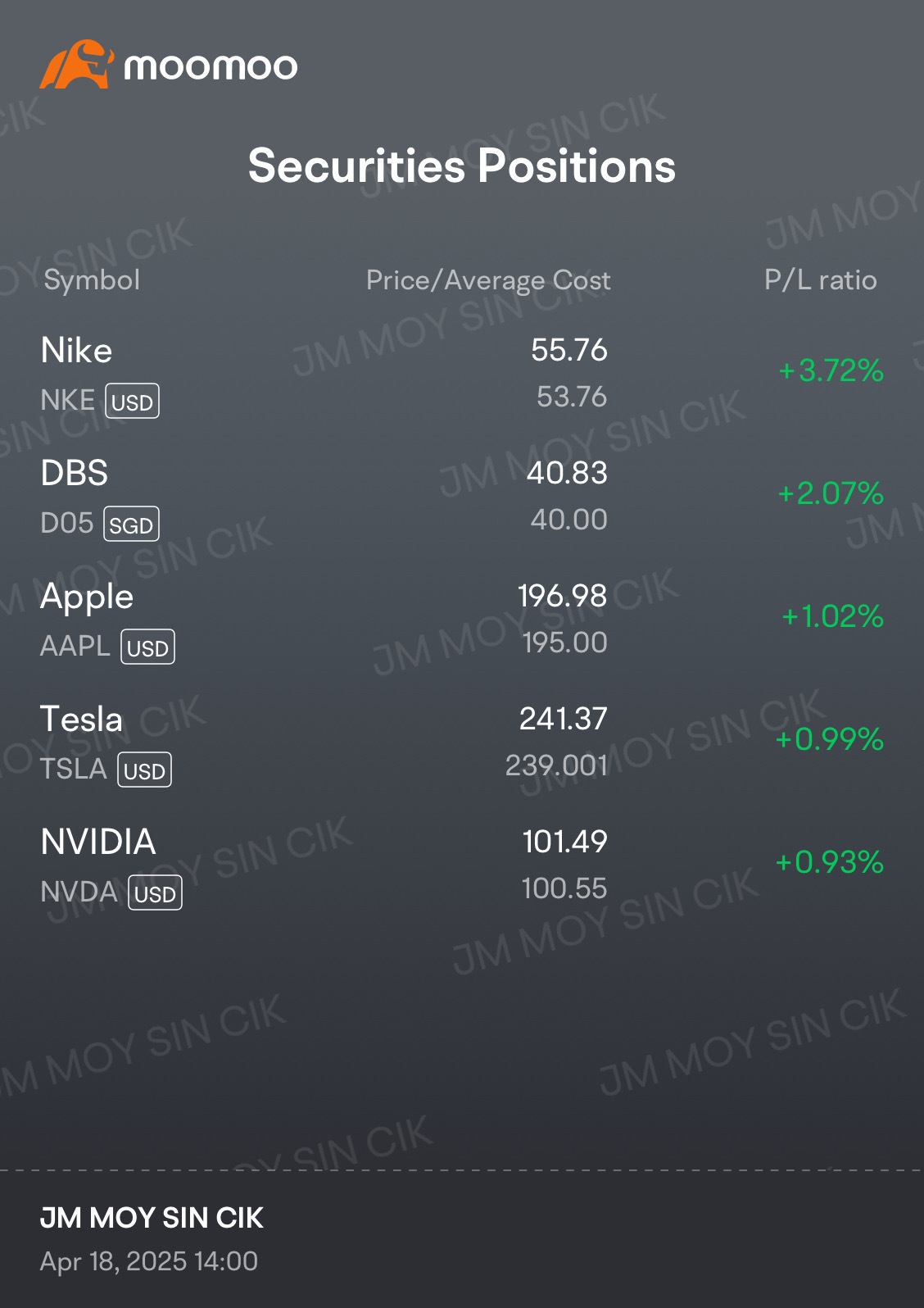Open the DBS position row
Screen dimensions: 924x1308
point(462,497)
